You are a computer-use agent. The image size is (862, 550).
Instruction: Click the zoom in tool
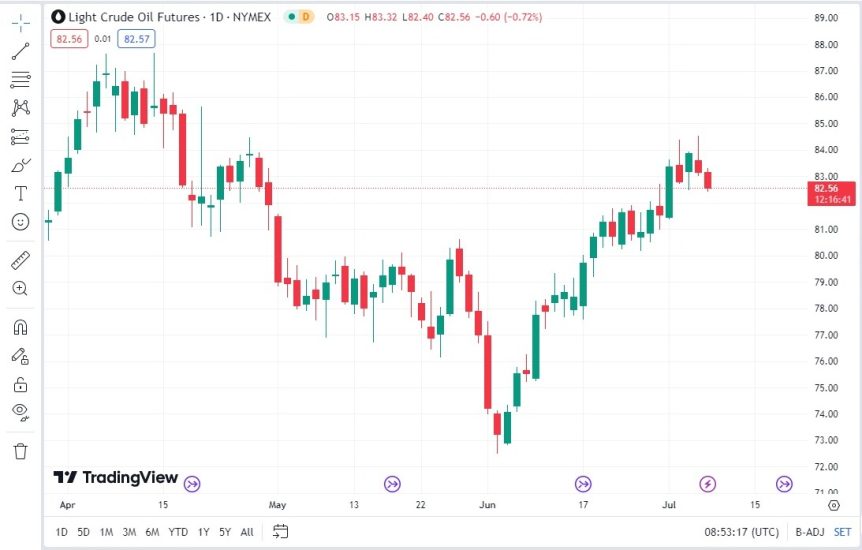20,289
